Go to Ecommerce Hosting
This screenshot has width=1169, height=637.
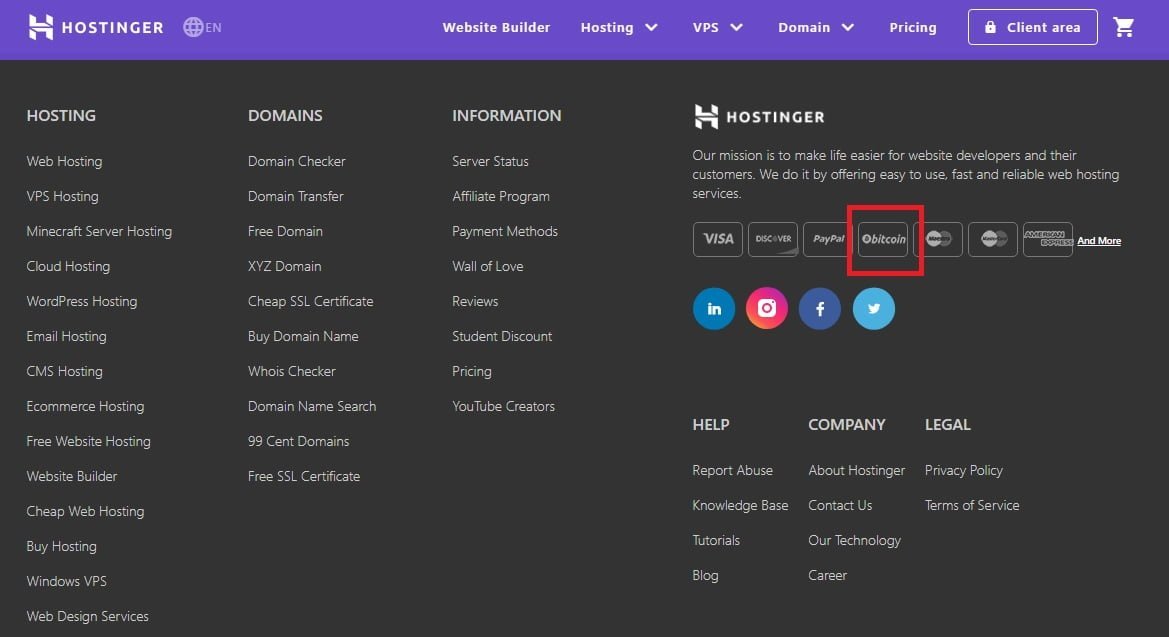[85, 407]
